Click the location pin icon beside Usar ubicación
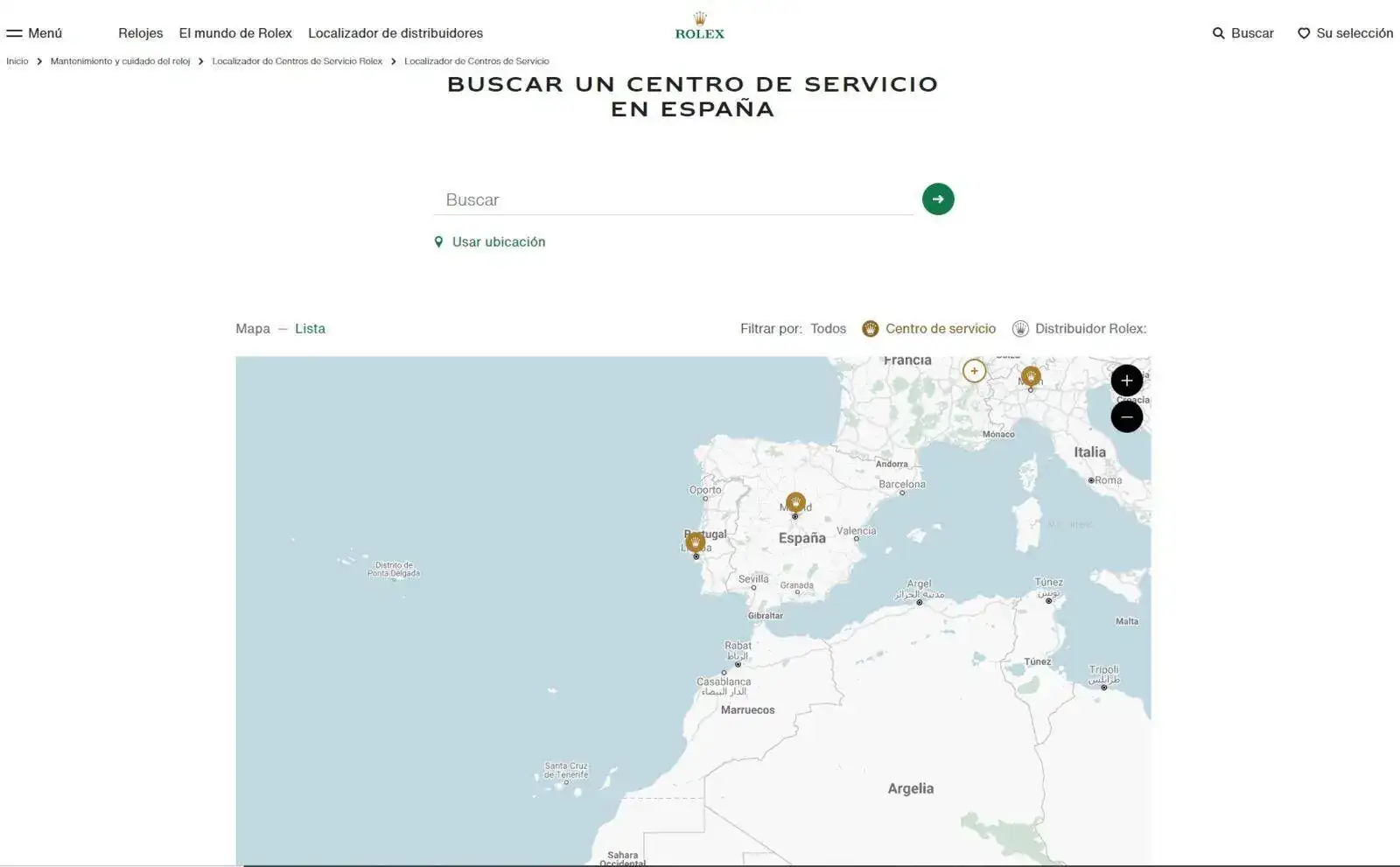Screen dimensions: 1400x867 coord(439,242)
